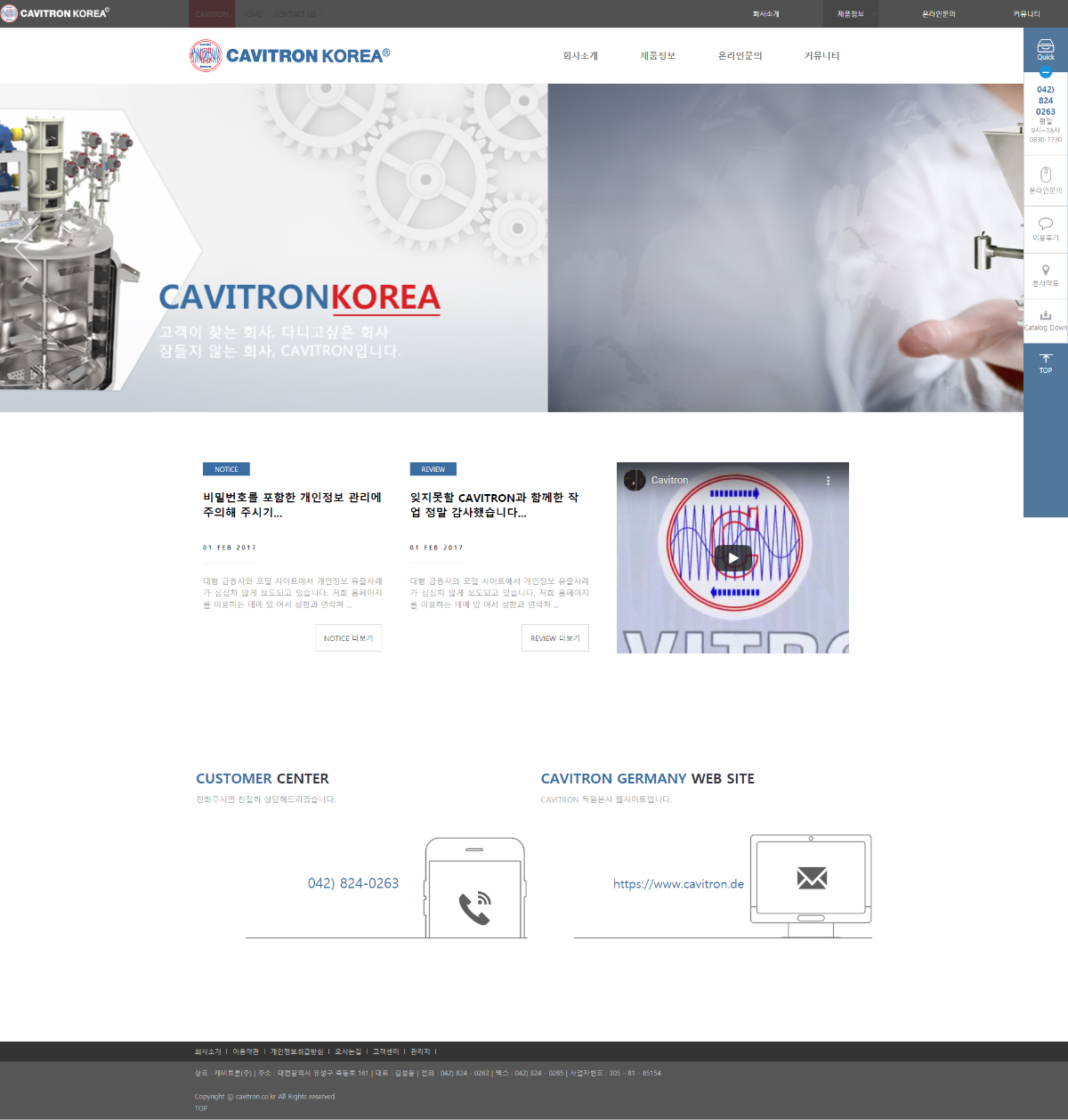Click the Cavitron Korea logo in the header

click(x=290, y=55)
